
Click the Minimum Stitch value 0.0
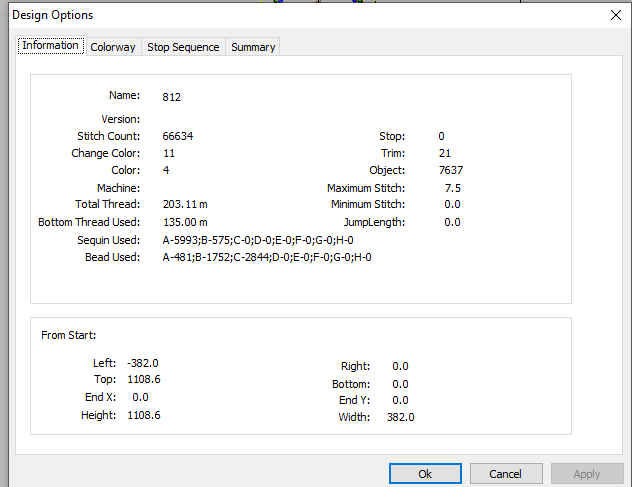coord(452,204)
